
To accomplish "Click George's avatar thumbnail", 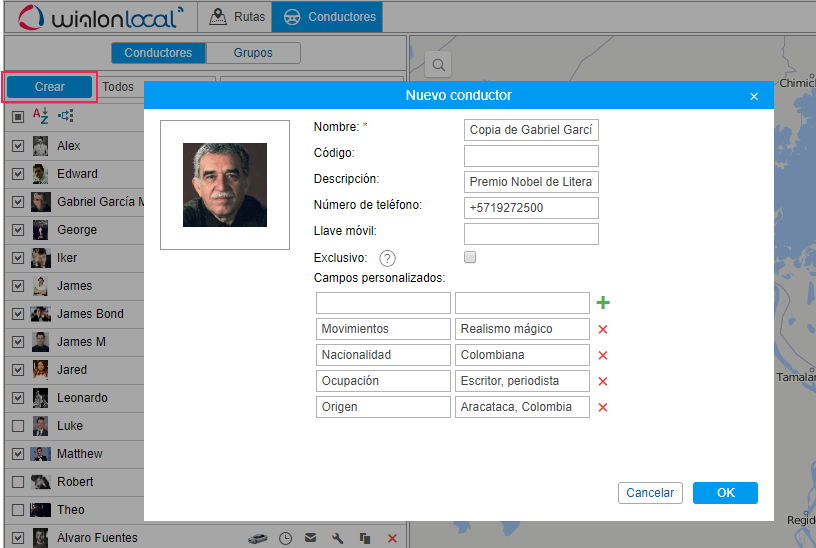I will [40, 230].
